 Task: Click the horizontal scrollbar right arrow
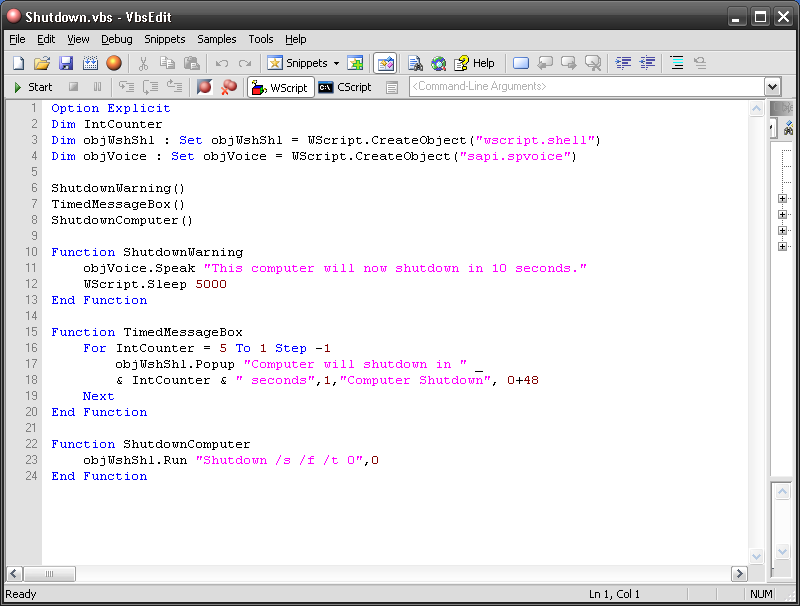[739, 574]
